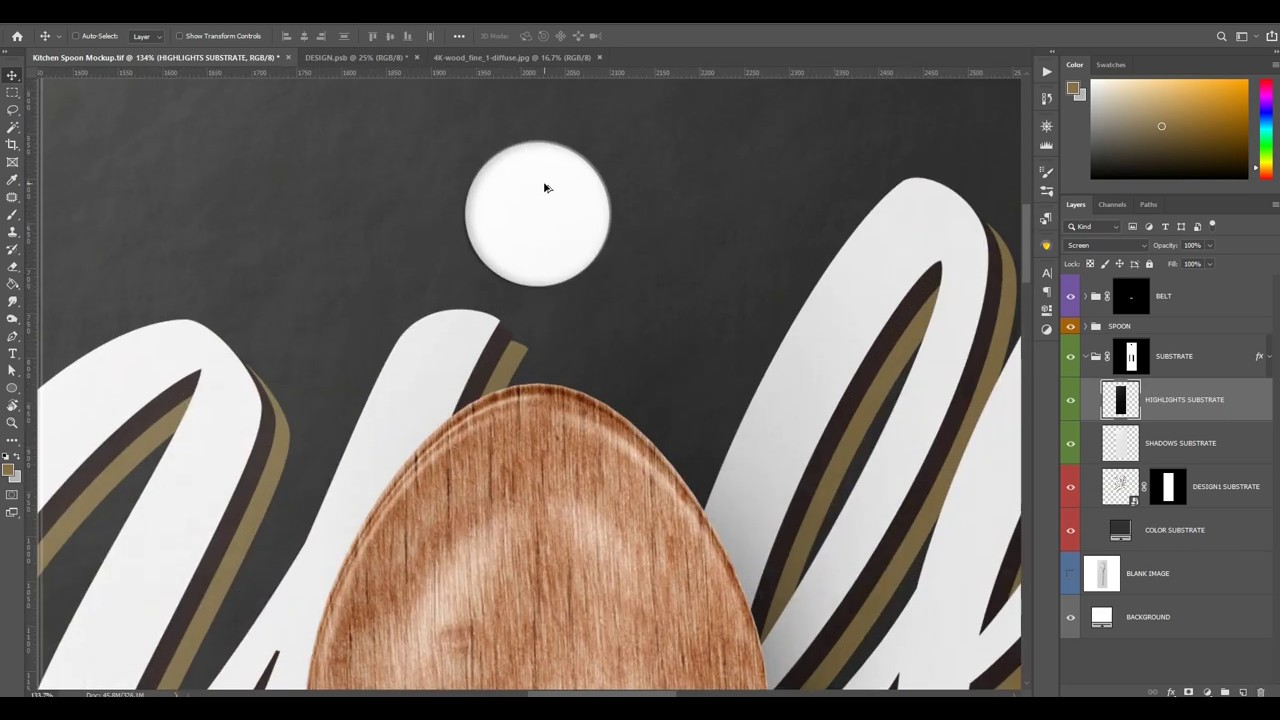Expand the BELT layer group

click(1085, 296)
